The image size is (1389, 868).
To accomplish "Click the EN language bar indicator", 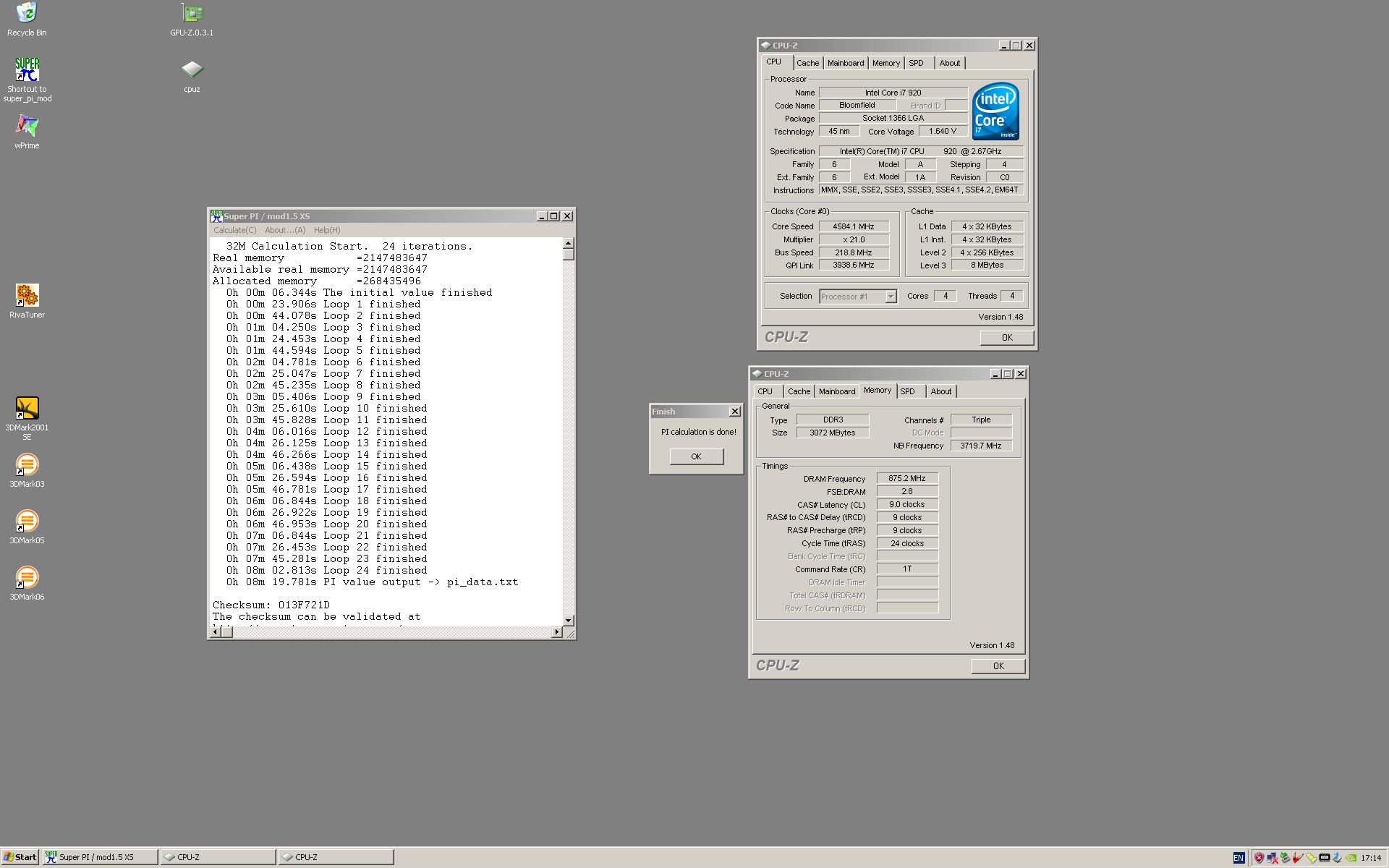I will (x=1239, y=858).
